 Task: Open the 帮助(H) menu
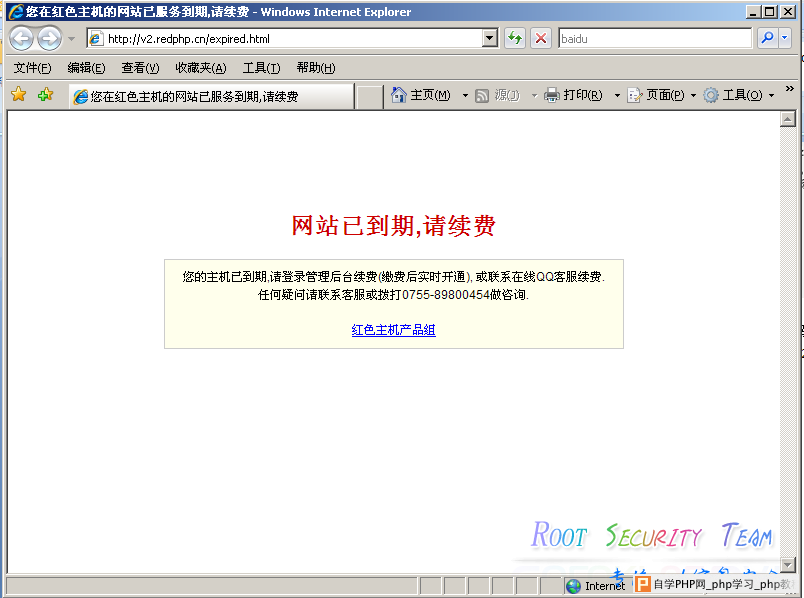pyautogui.click(x=316, y=68)
